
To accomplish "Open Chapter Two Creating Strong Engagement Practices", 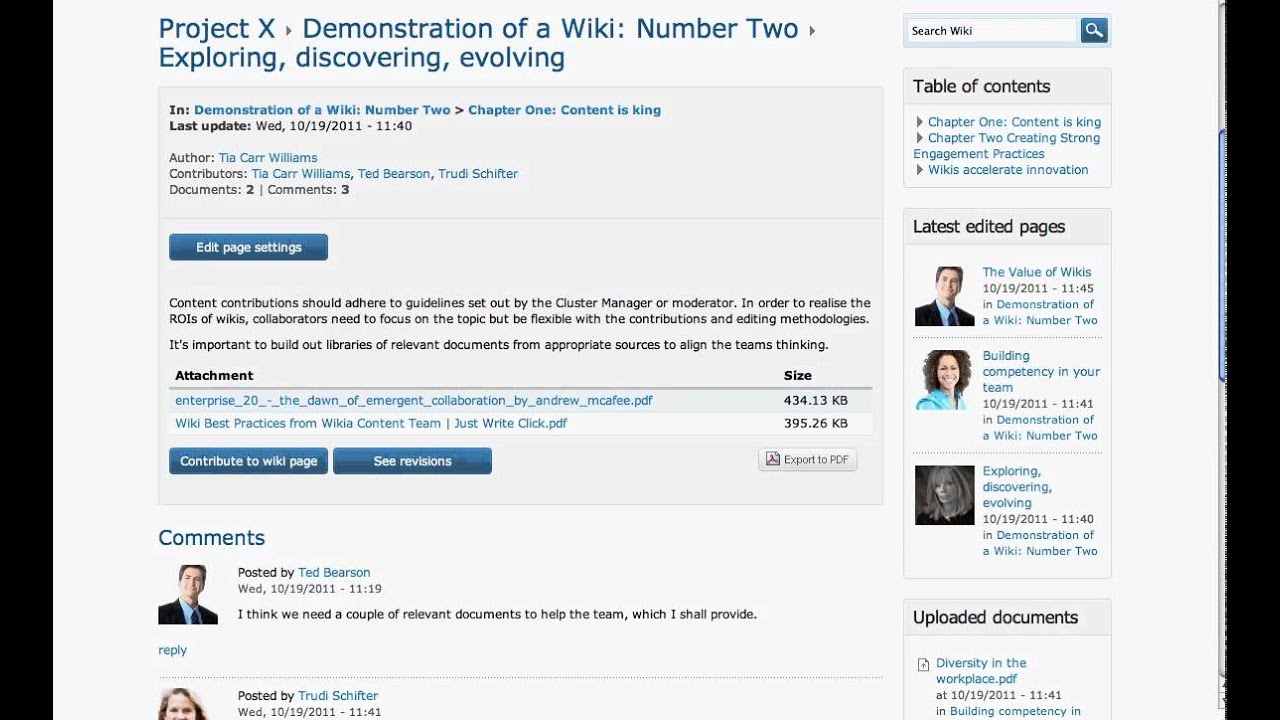I will [1007, 146].
